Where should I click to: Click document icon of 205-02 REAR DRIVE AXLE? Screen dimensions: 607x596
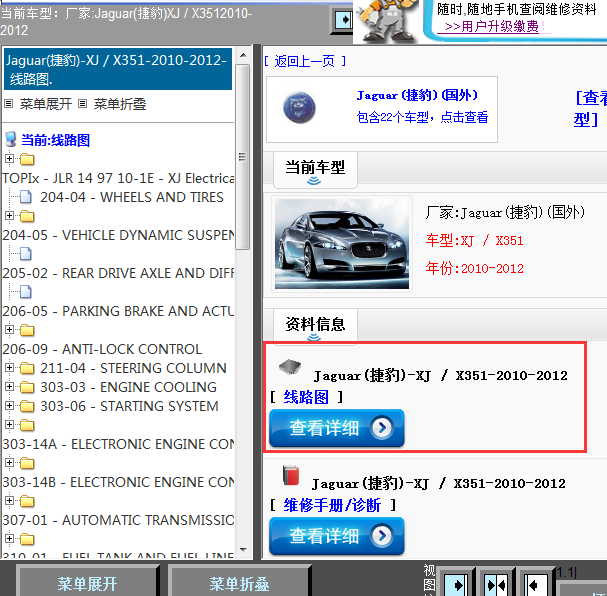point(26,254)
